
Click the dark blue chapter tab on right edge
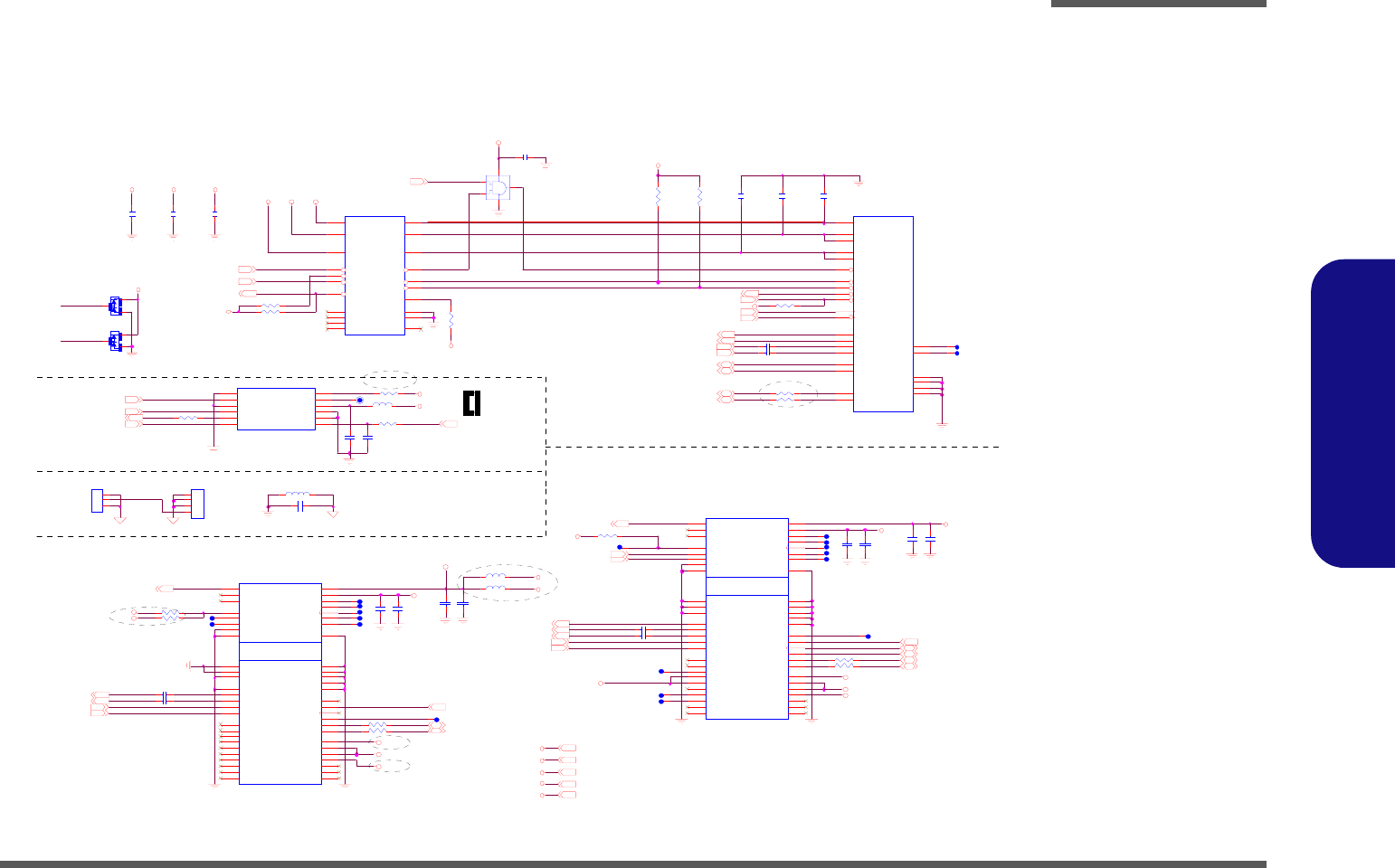pos(1352,413)
